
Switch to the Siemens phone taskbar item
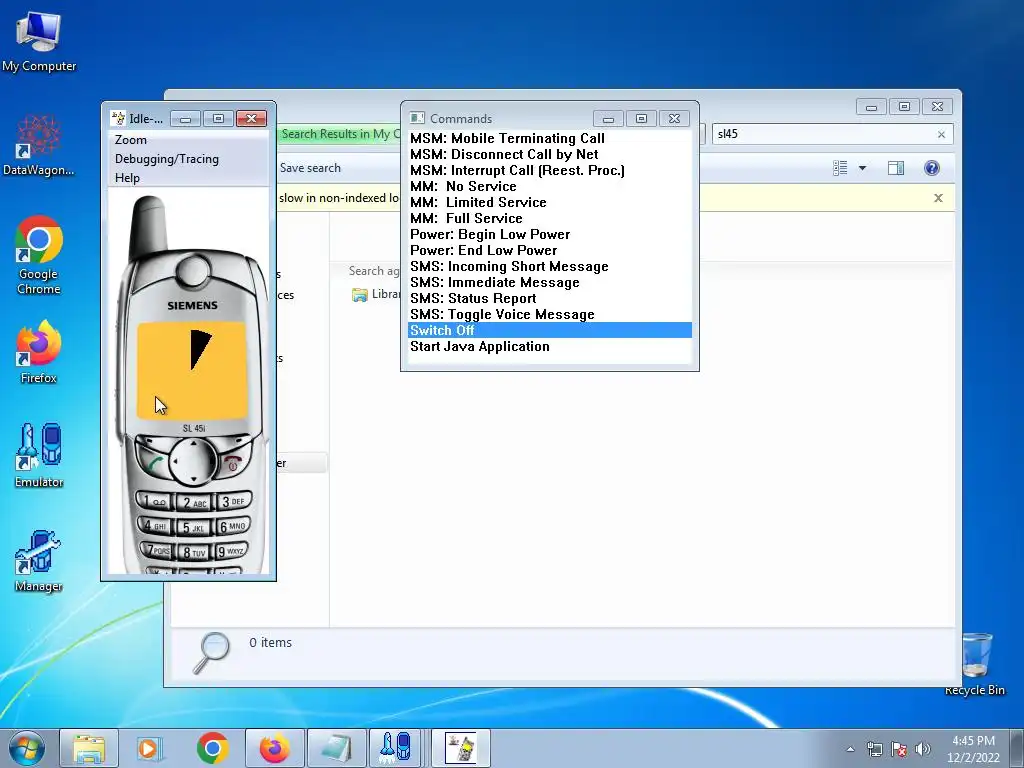460,748
